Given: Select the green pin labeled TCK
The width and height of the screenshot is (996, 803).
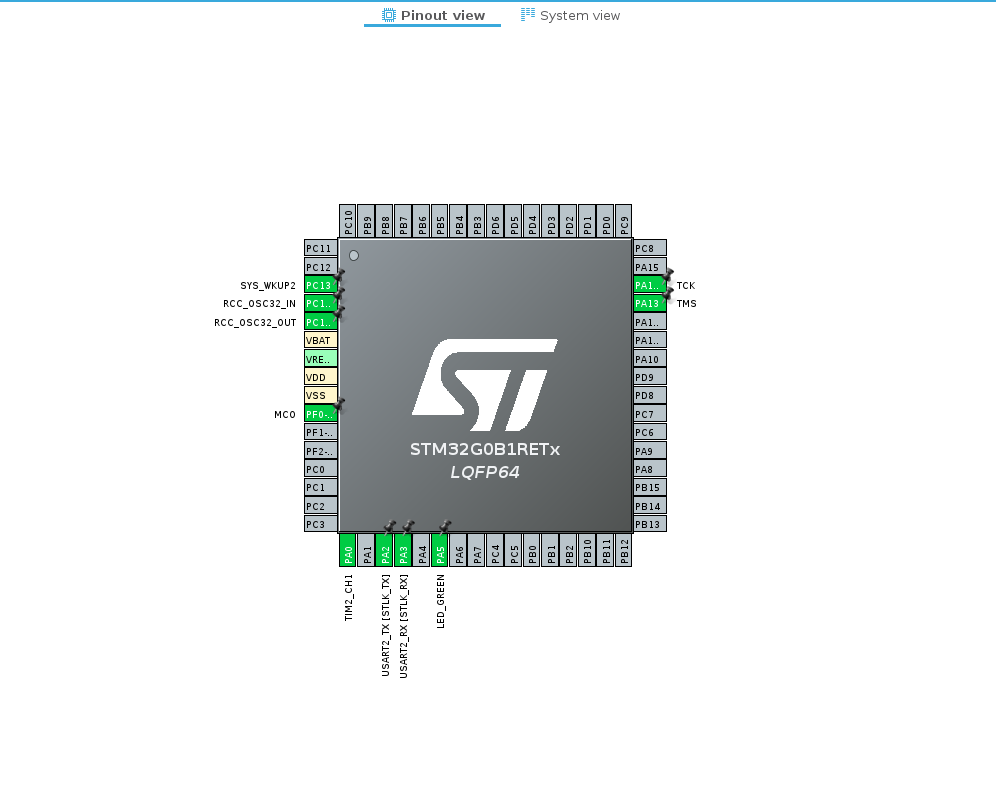Looking at the screenshot, I should [x=650, y=285].
